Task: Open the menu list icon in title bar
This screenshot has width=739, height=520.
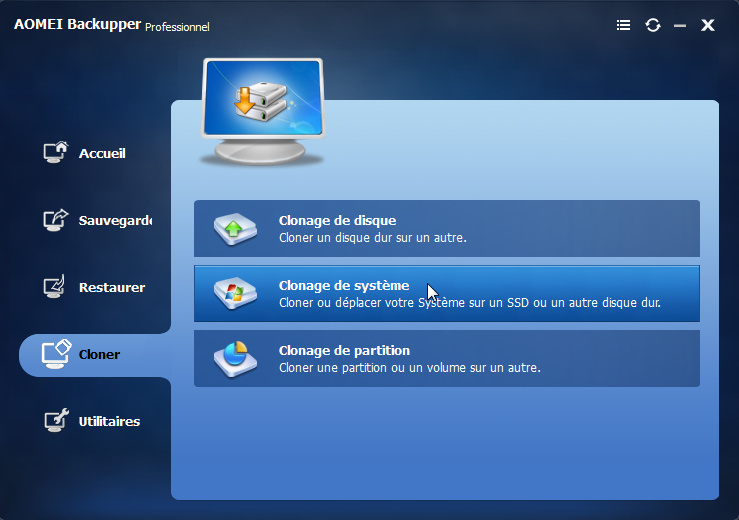Action: (x=623, y=25)
